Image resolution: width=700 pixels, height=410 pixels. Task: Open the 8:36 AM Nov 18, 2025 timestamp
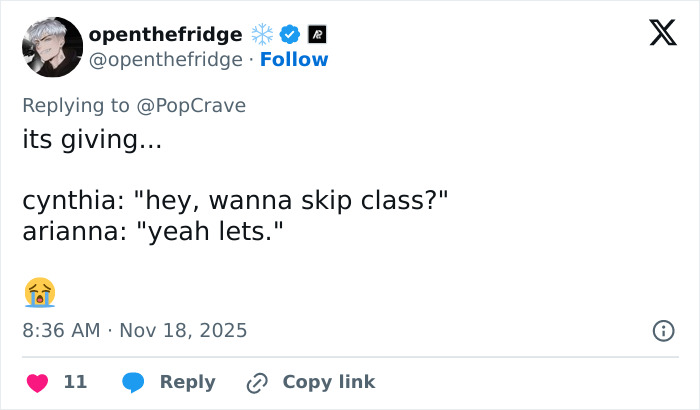134,330
